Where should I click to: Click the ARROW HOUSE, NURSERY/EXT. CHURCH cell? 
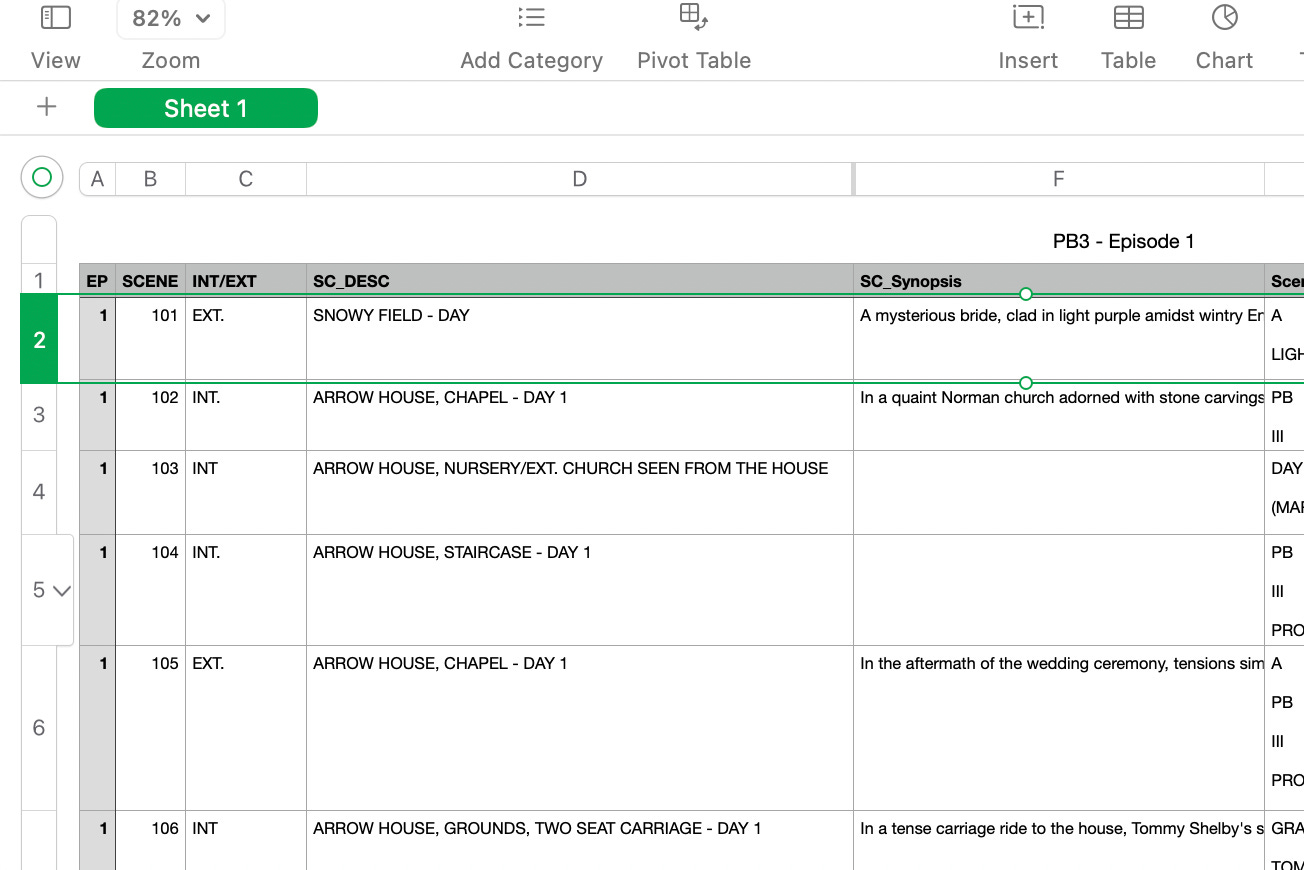(580, 492)
